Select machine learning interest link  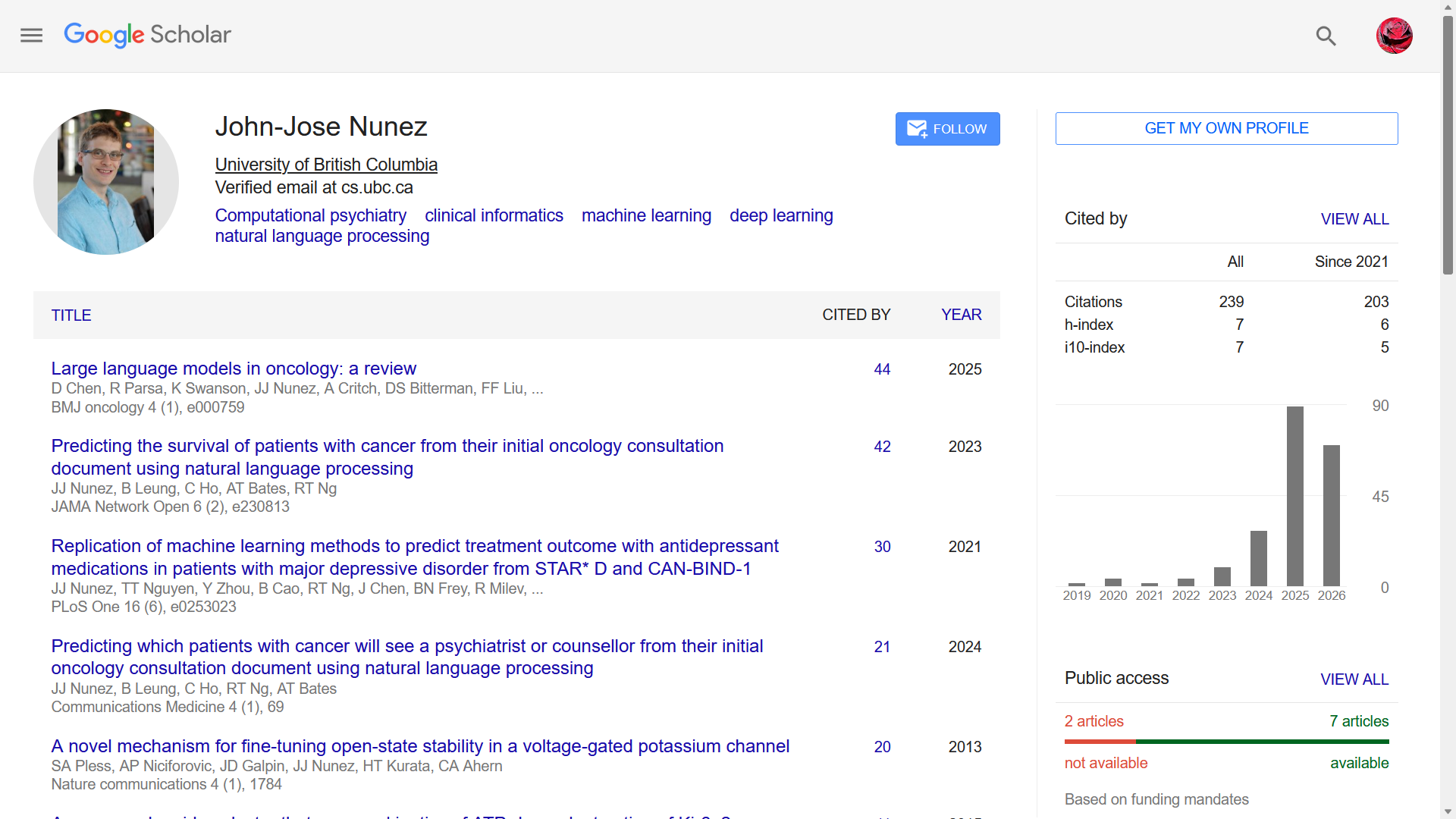click(x=646, y=215)
